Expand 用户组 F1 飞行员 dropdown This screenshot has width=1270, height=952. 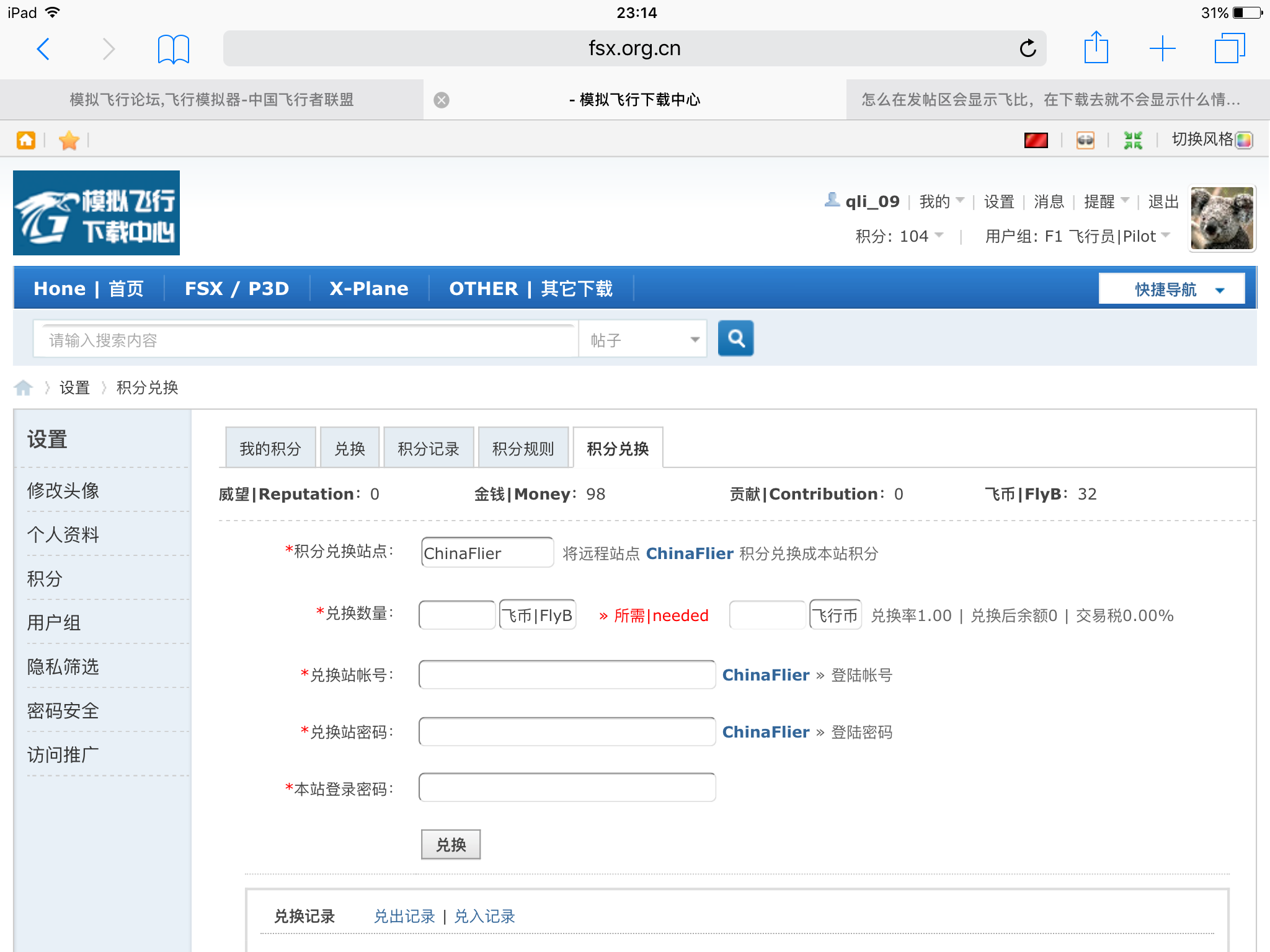tap(1077, 236)
